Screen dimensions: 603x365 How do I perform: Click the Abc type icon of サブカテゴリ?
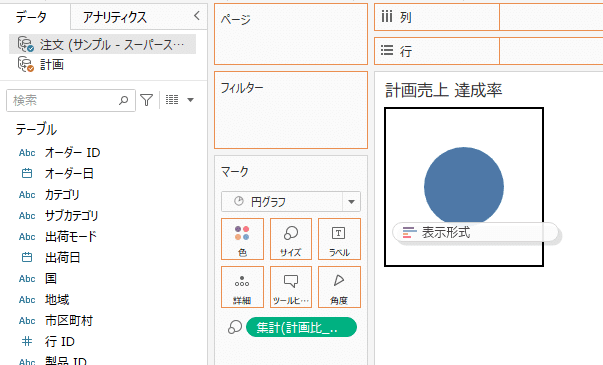27,215
